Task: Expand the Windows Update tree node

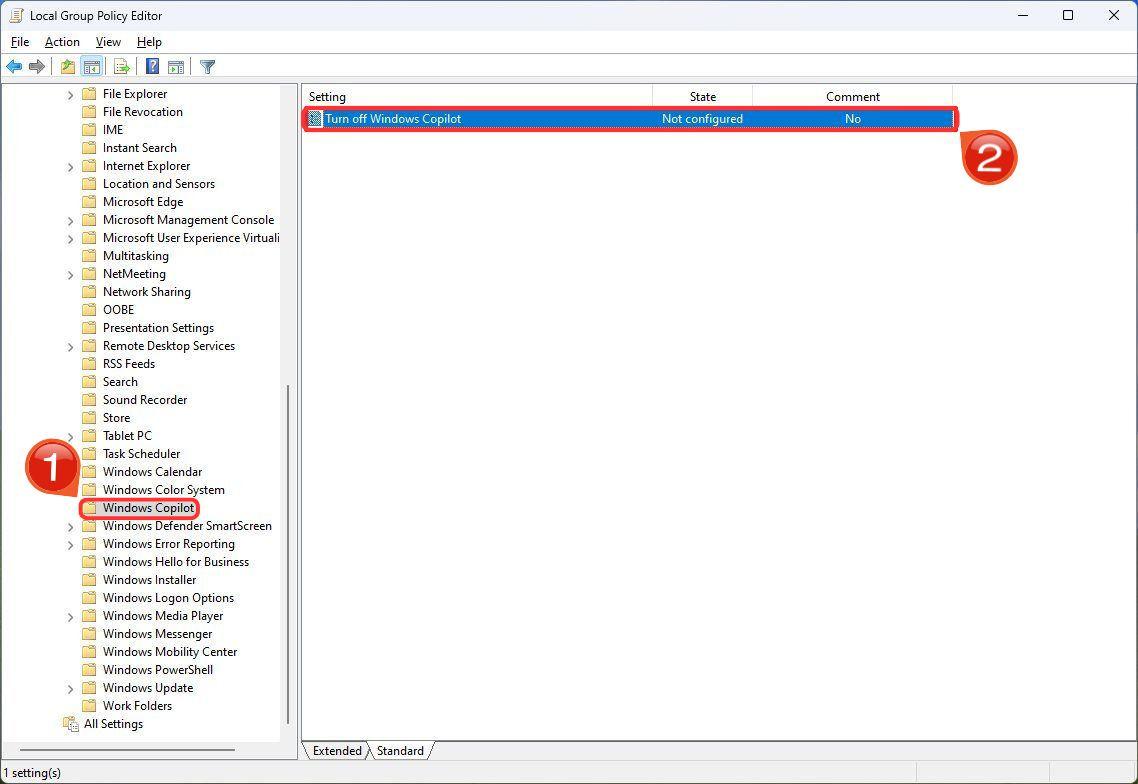Action: 70,689
